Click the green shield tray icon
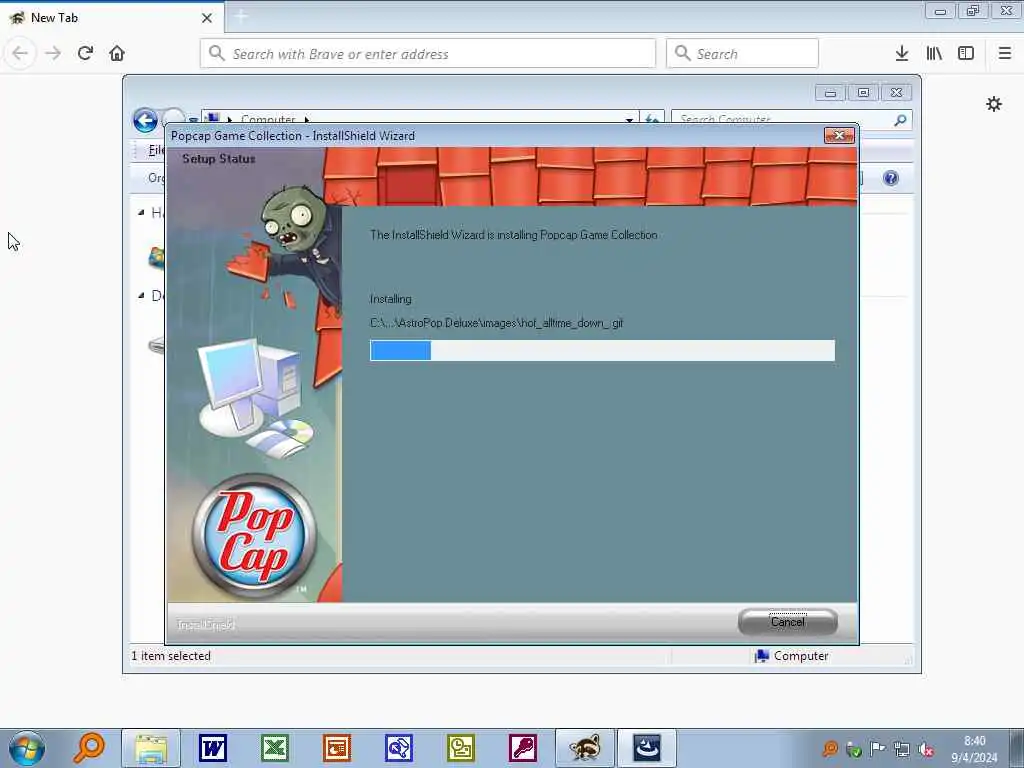 pos(854,749)
